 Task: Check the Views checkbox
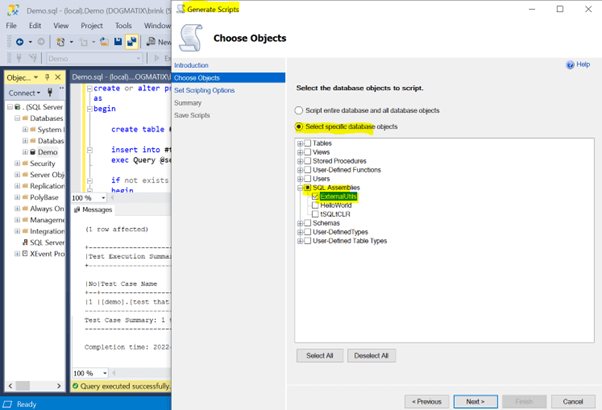pyautogui.click(x=308, y=152)
